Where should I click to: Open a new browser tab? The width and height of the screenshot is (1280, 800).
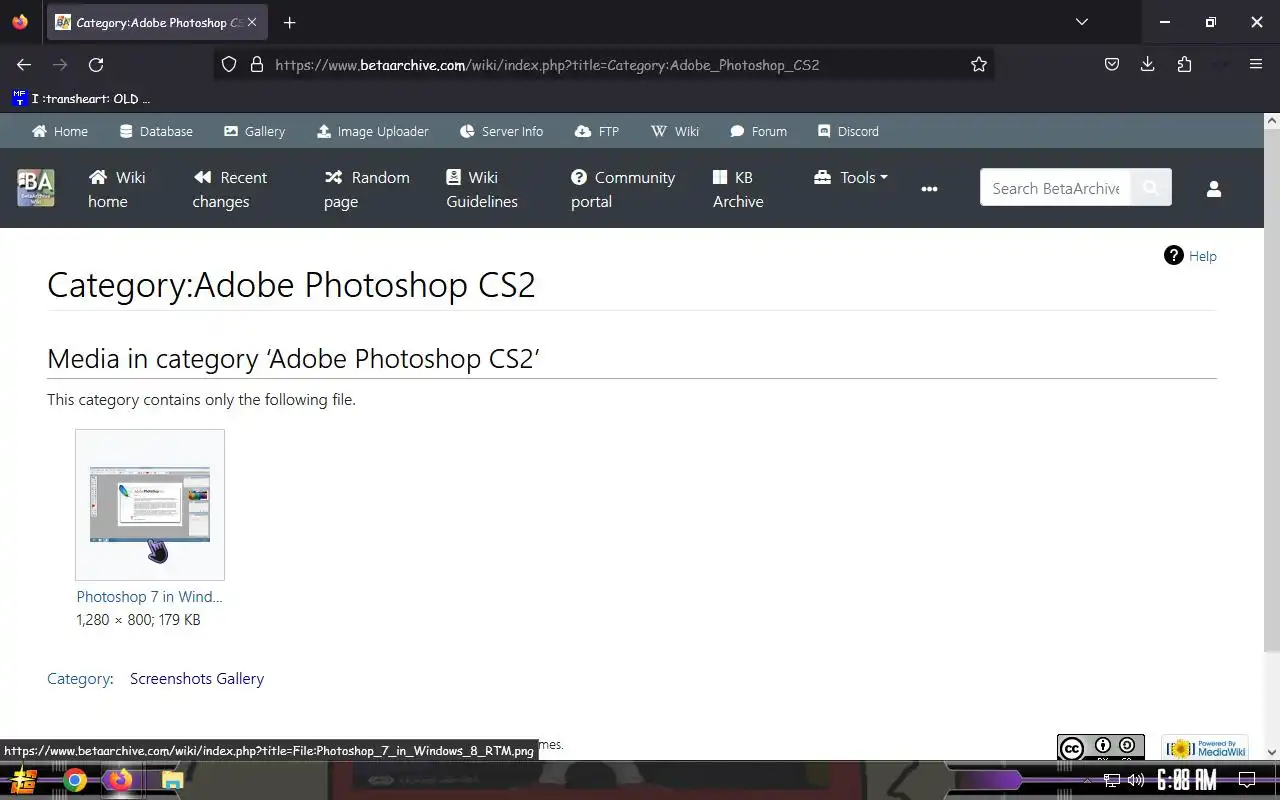(x=289, y=22)
